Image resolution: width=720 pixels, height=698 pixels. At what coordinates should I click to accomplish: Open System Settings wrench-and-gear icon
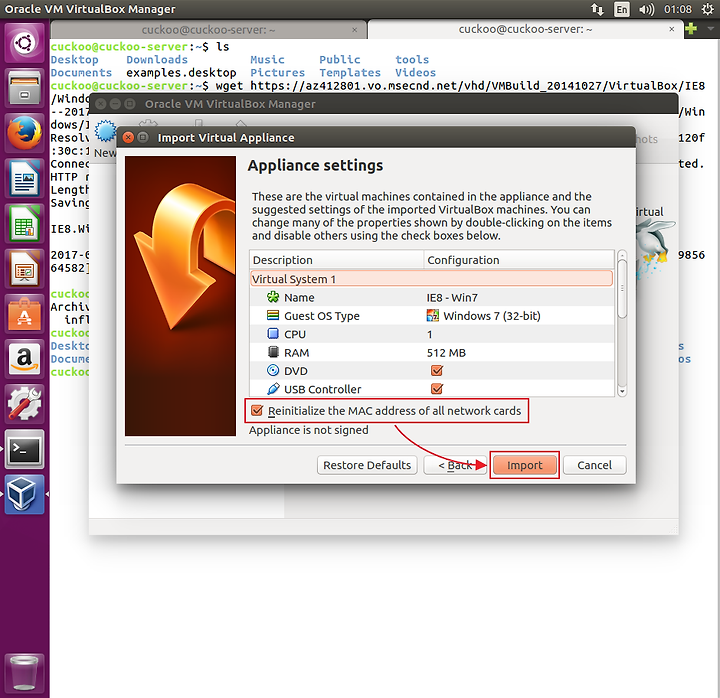click(24, 404)
